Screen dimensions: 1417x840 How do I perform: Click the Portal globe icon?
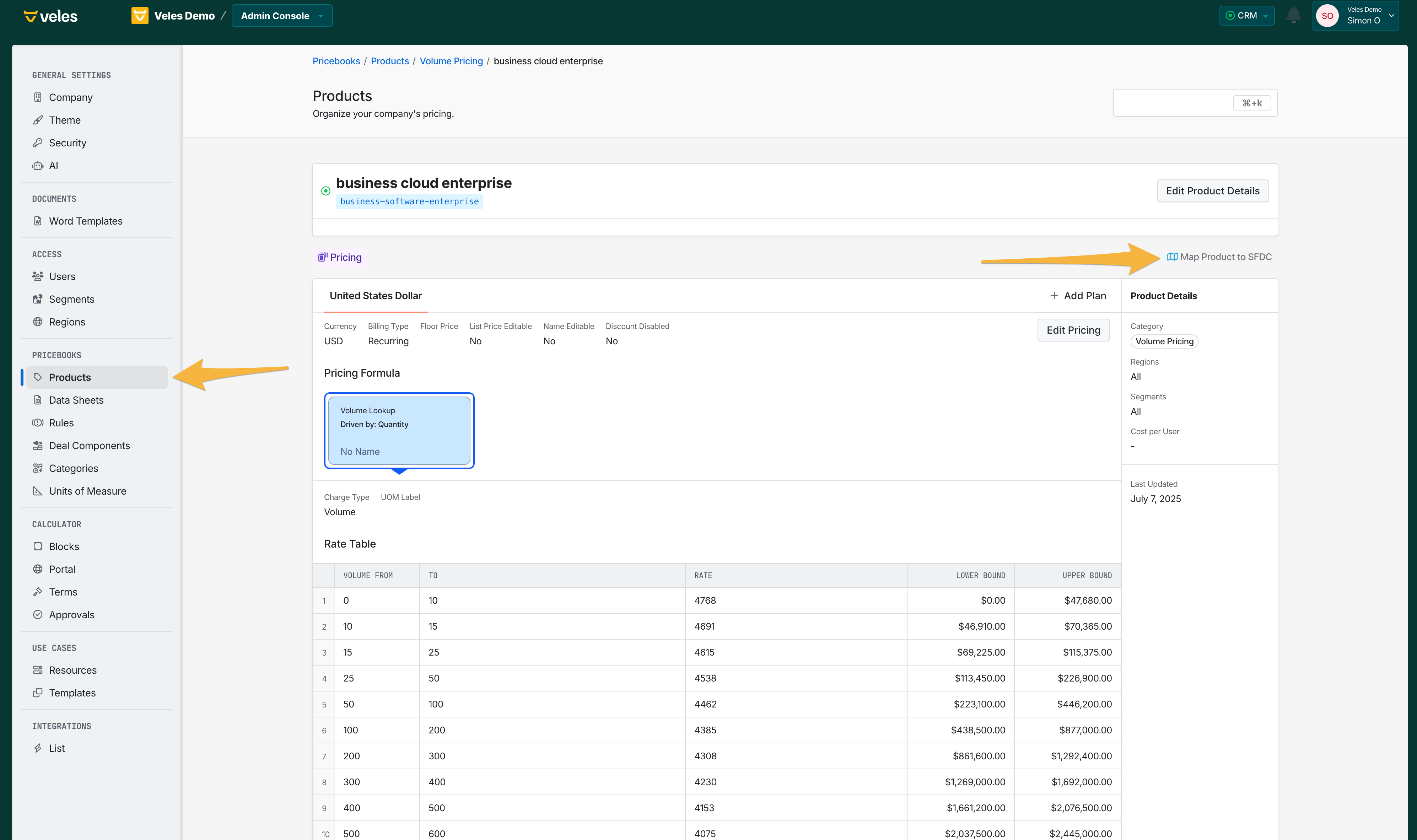point(38,569)
